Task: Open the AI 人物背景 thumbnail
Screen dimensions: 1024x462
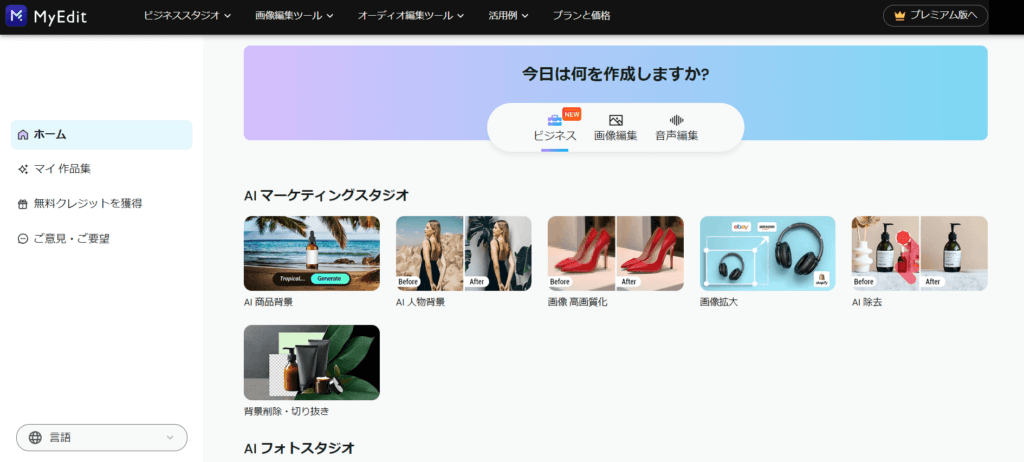Action: click(464, 254)
